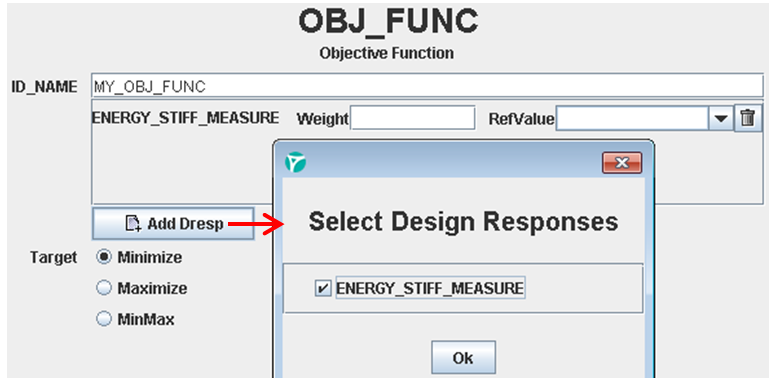
Task: Delete the ENERGY_STIFF_MEASURE row with trash icon
Action: 747,119
